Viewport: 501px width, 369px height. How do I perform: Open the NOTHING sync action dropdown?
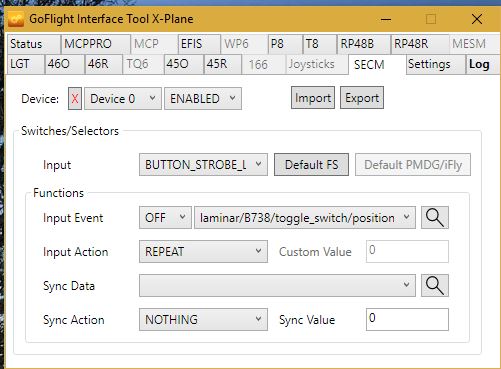pyautogui.click(x=203, y=320)
